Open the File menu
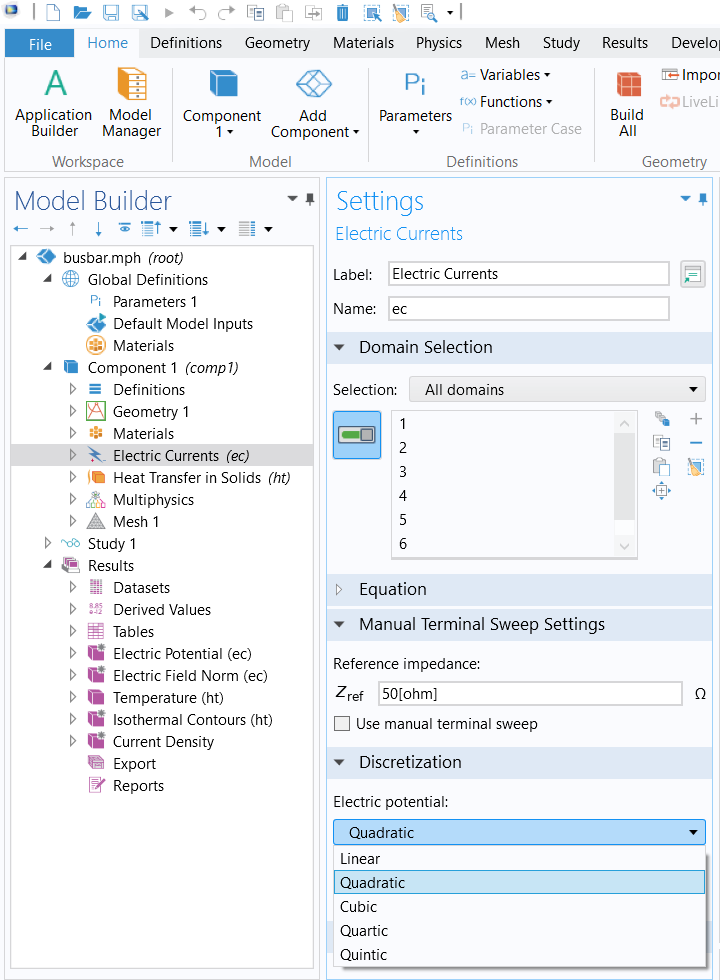 click(x=40, y=44)
